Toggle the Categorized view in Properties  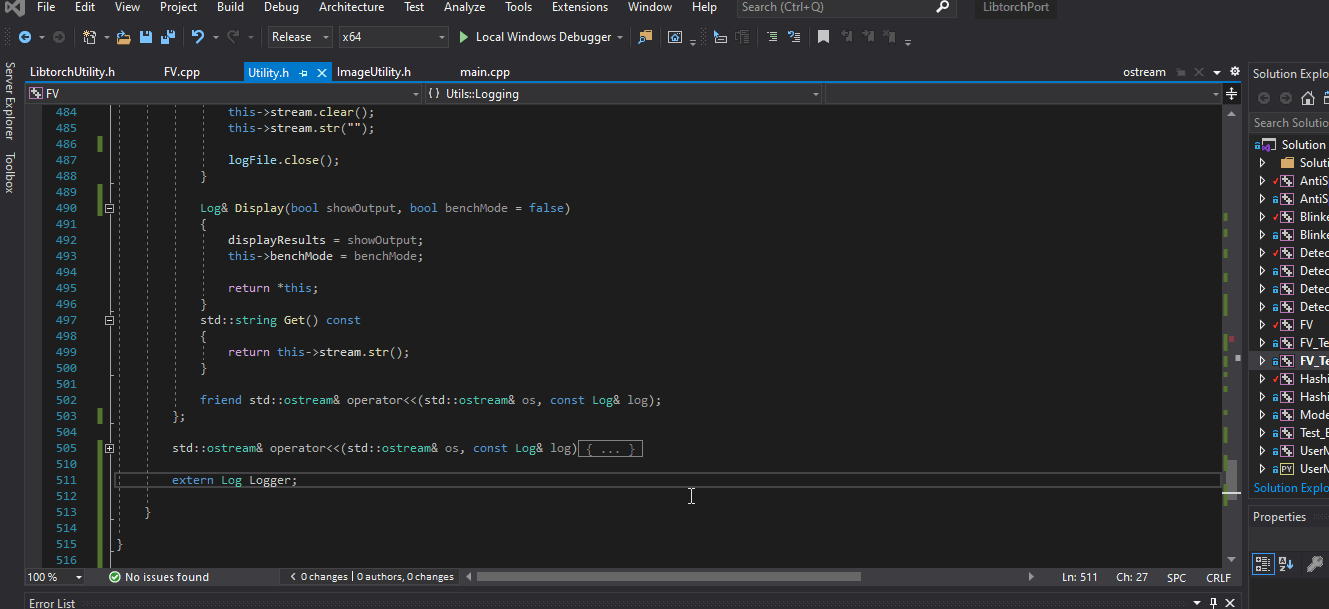[1263, 564]
